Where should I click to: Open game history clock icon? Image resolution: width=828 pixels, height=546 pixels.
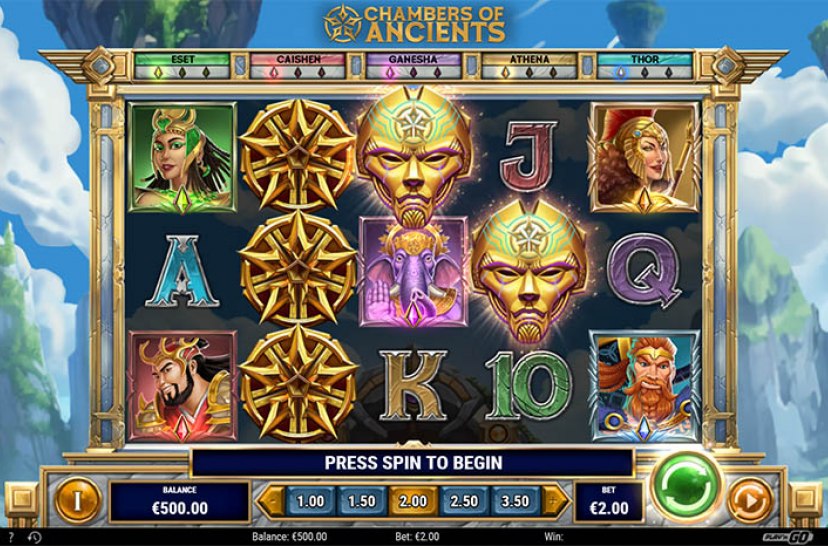[34, 538]
